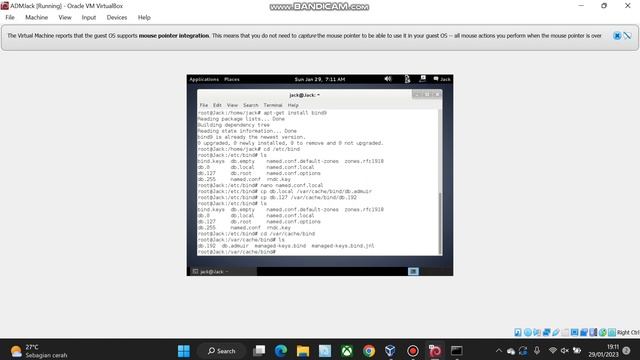The image size is (640, 360).
Task: Click the workspace switcher in guest panel
Action: click(x=413, y=271)
